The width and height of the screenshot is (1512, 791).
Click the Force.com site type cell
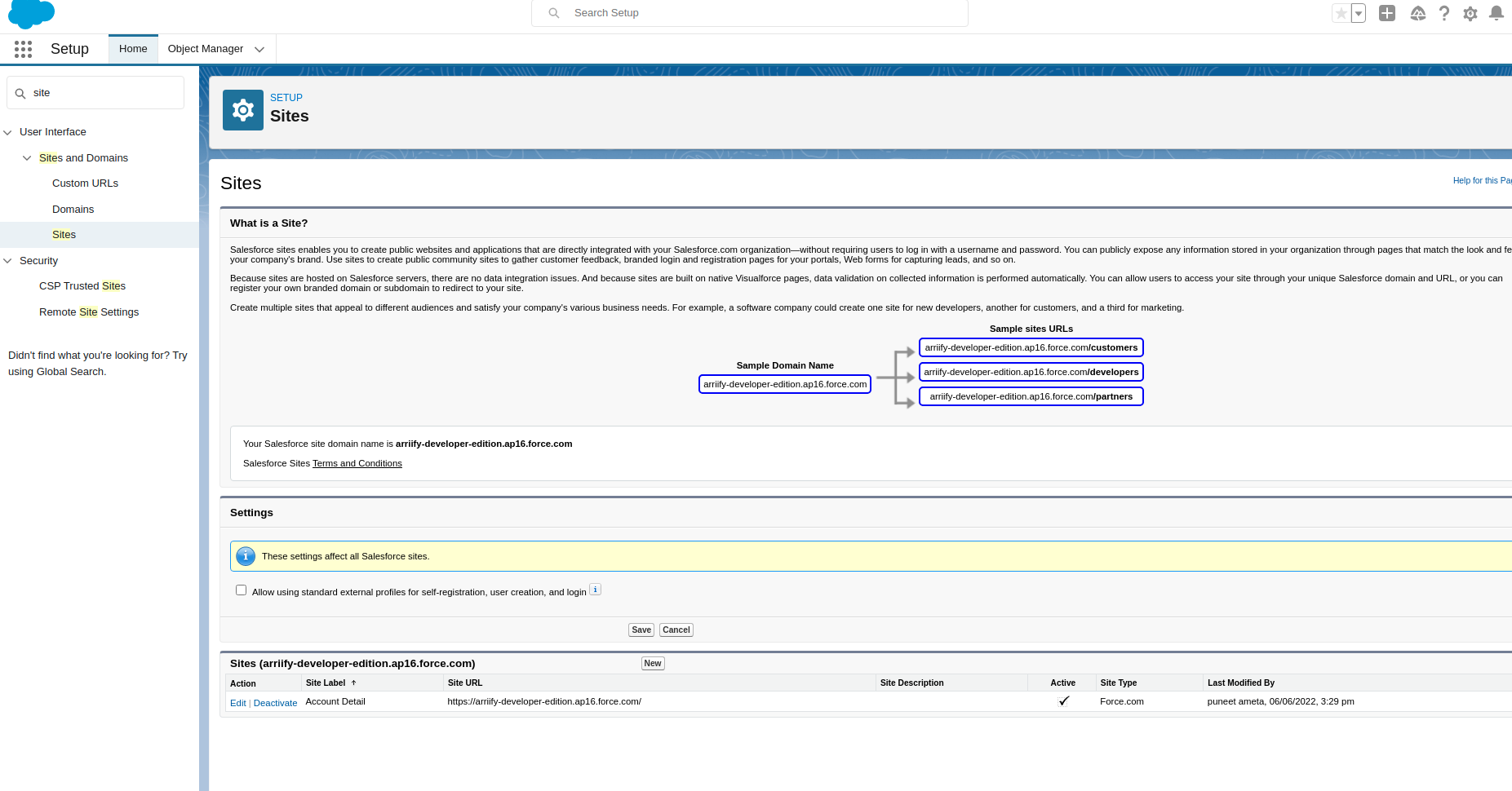coord(1122,701)
